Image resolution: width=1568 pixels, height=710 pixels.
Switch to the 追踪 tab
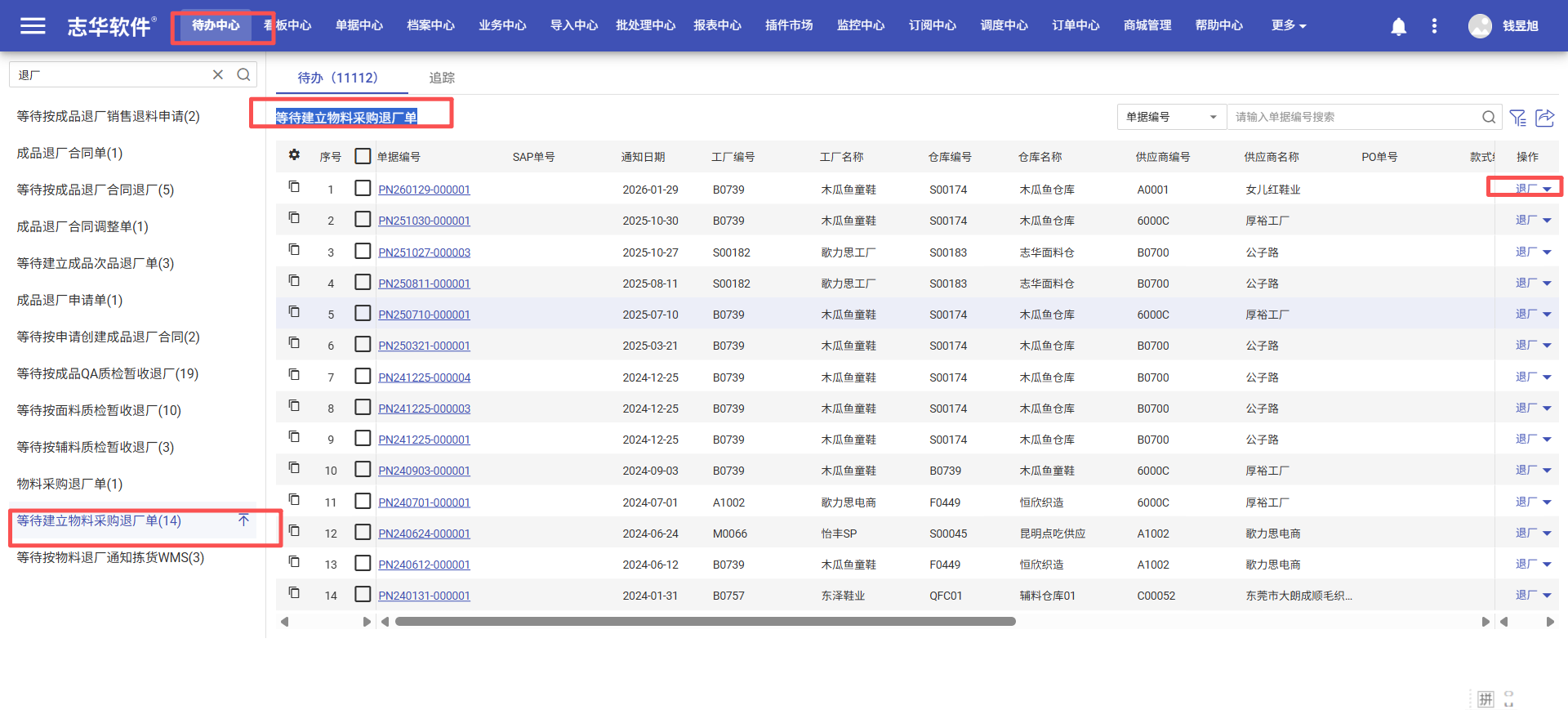(442, 78)
